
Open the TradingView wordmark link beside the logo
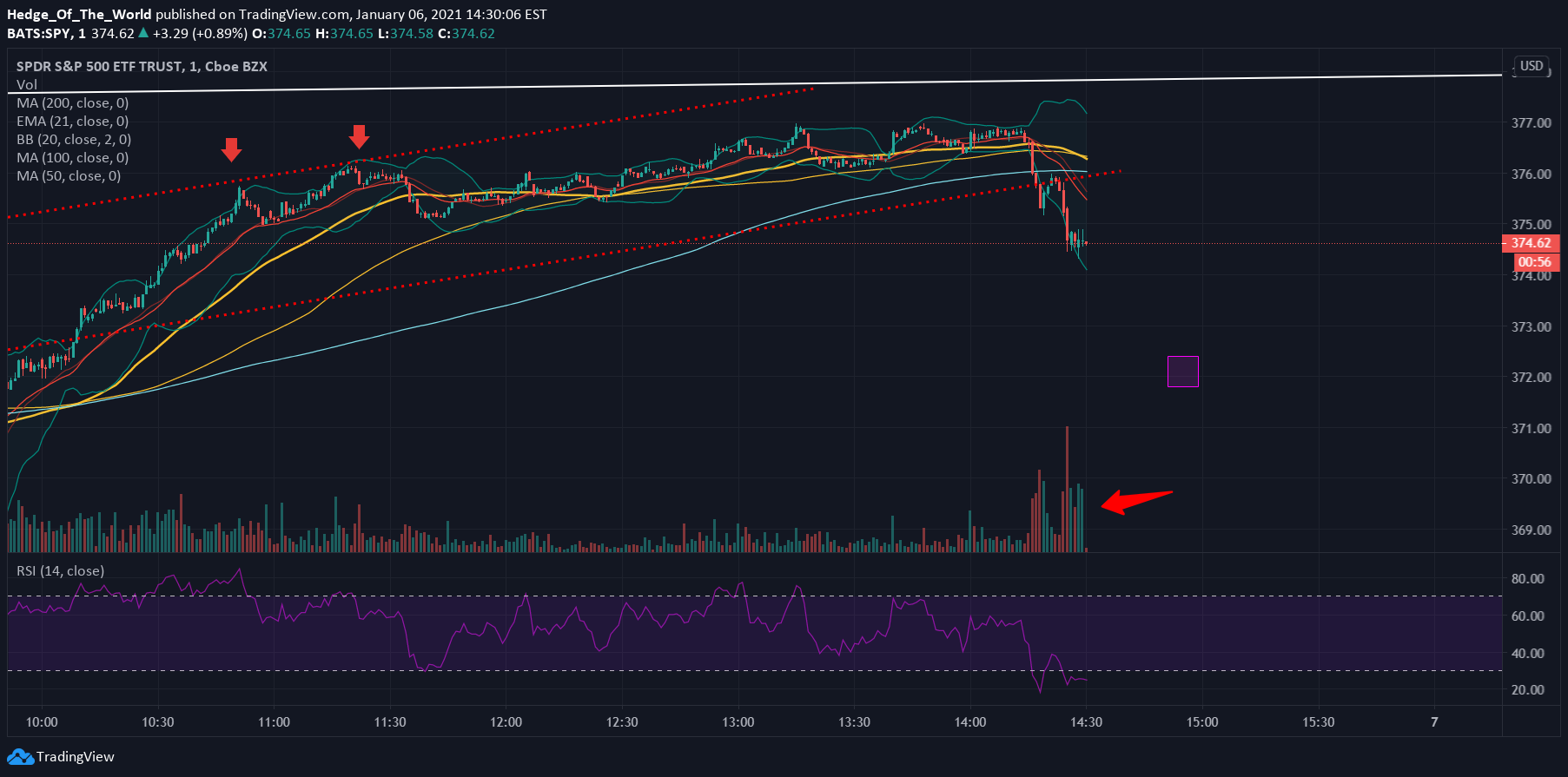pos(76,757)
